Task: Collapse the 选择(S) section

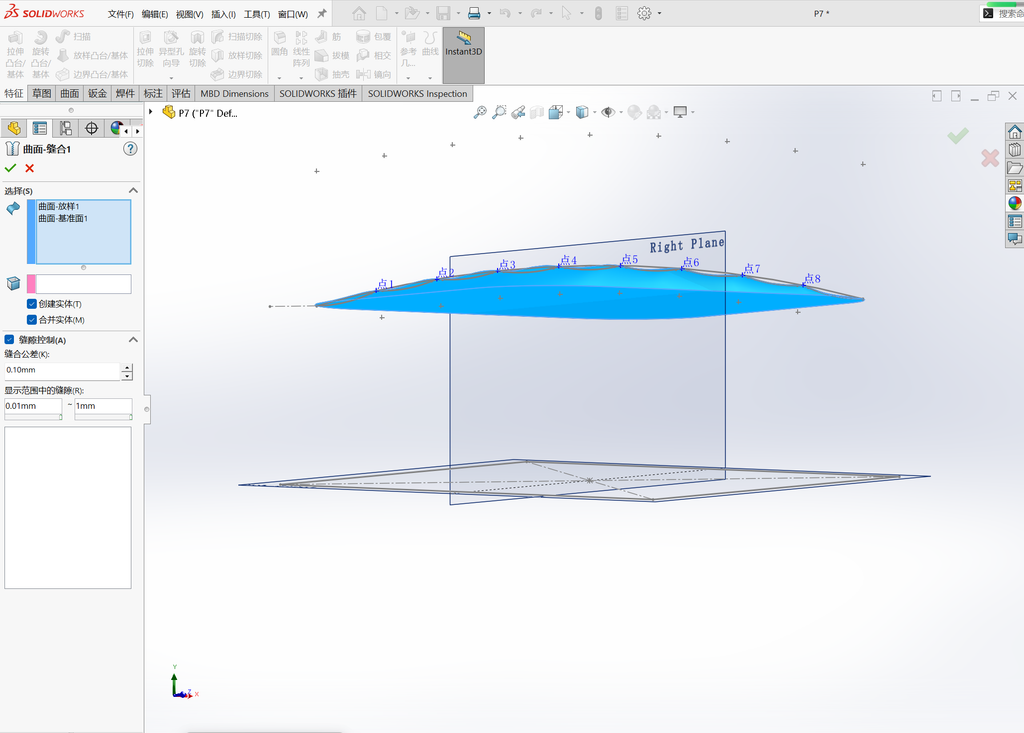Action: pos(133,190)
